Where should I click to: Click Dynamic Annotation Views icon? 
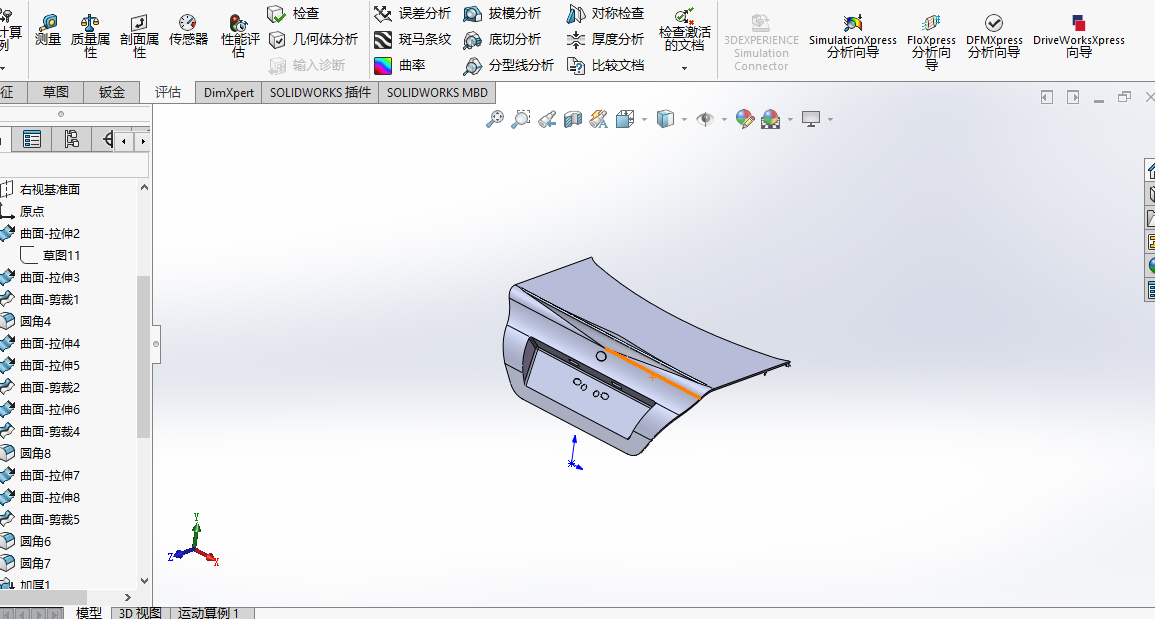(598, 119)
